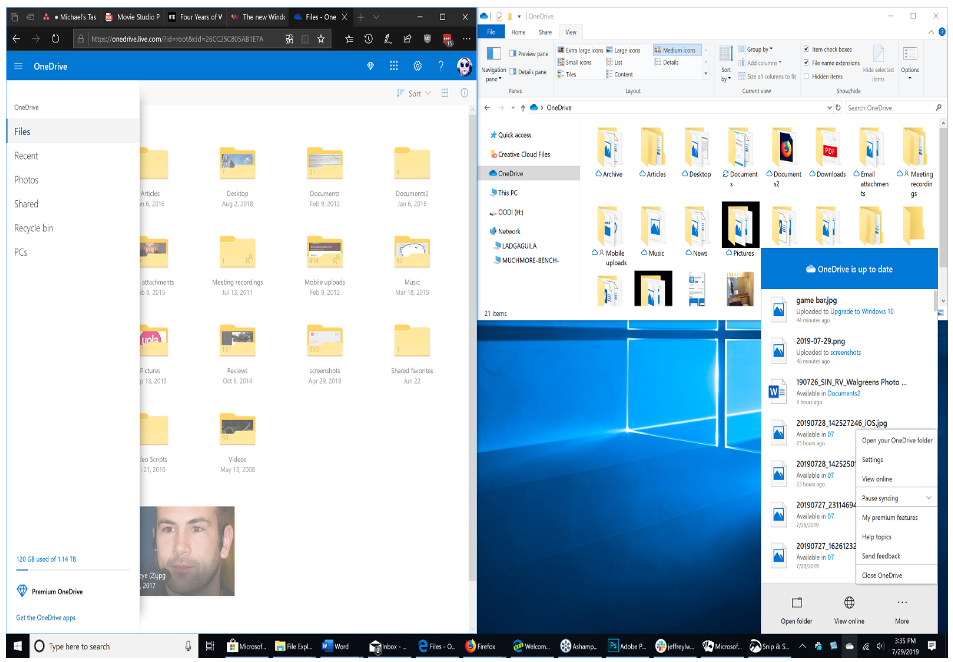Open the info details pane icon
The image size is (953, 662).
(464, 93)
